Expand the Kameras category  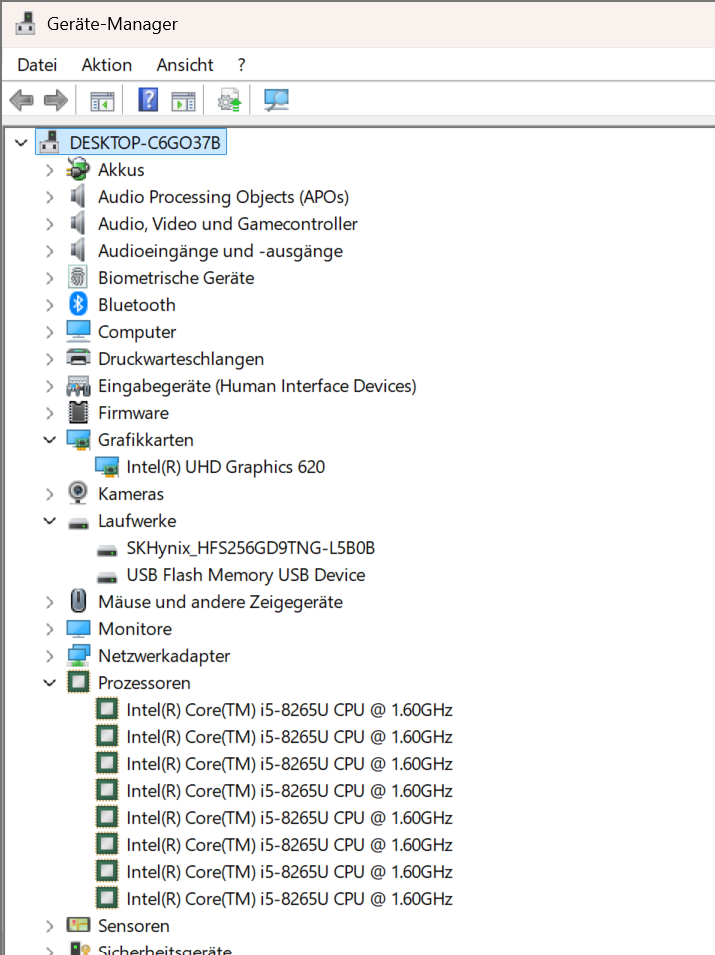(50, 494)
